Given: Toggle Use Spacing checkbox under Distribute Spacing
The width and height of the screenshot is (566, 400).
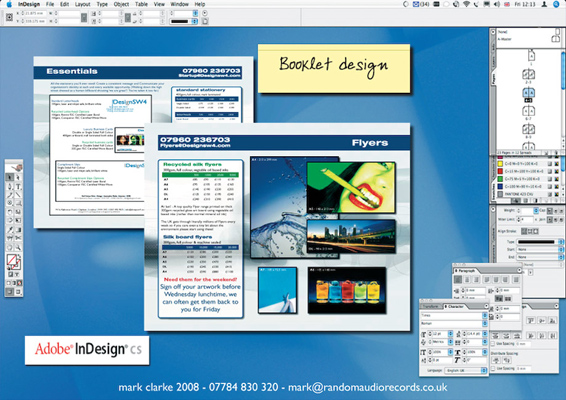Looking at the screenshot, I should tap(493, 369).
